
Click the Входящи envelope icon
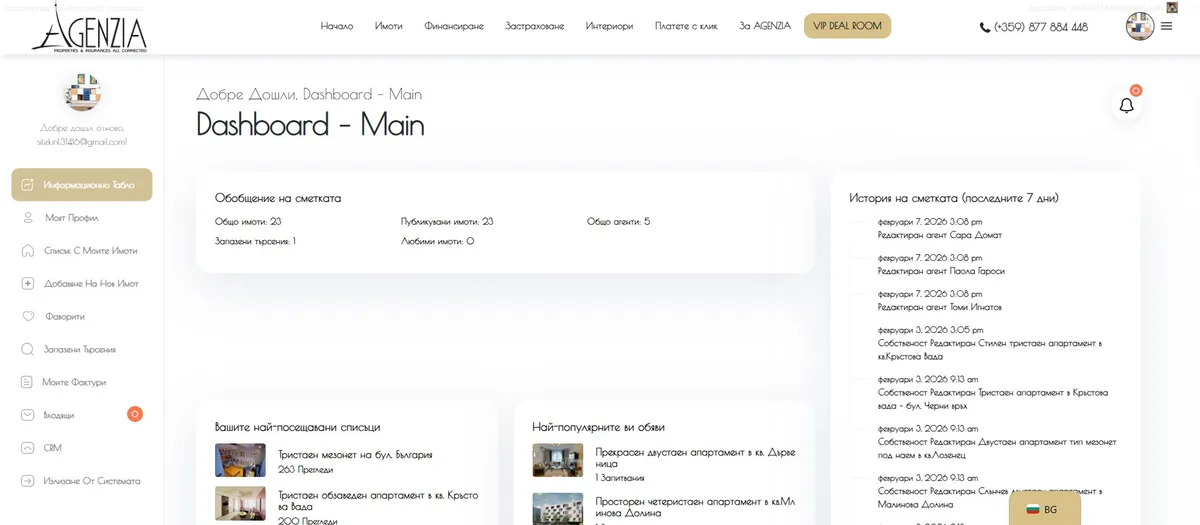coord(27,415)
